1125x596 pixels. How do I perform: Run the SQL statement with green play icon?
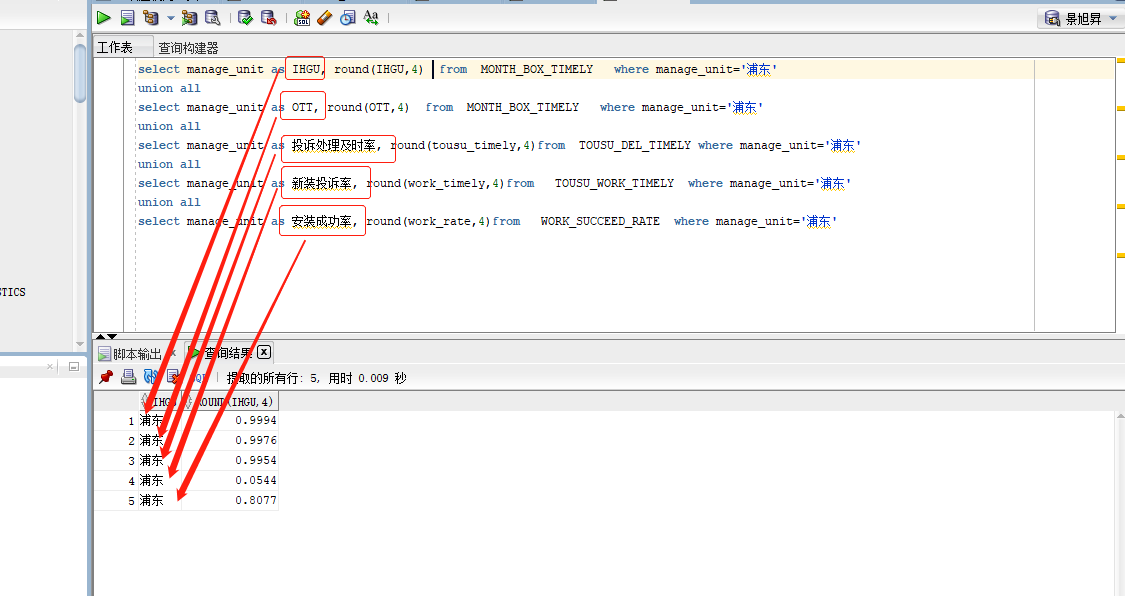104,18
